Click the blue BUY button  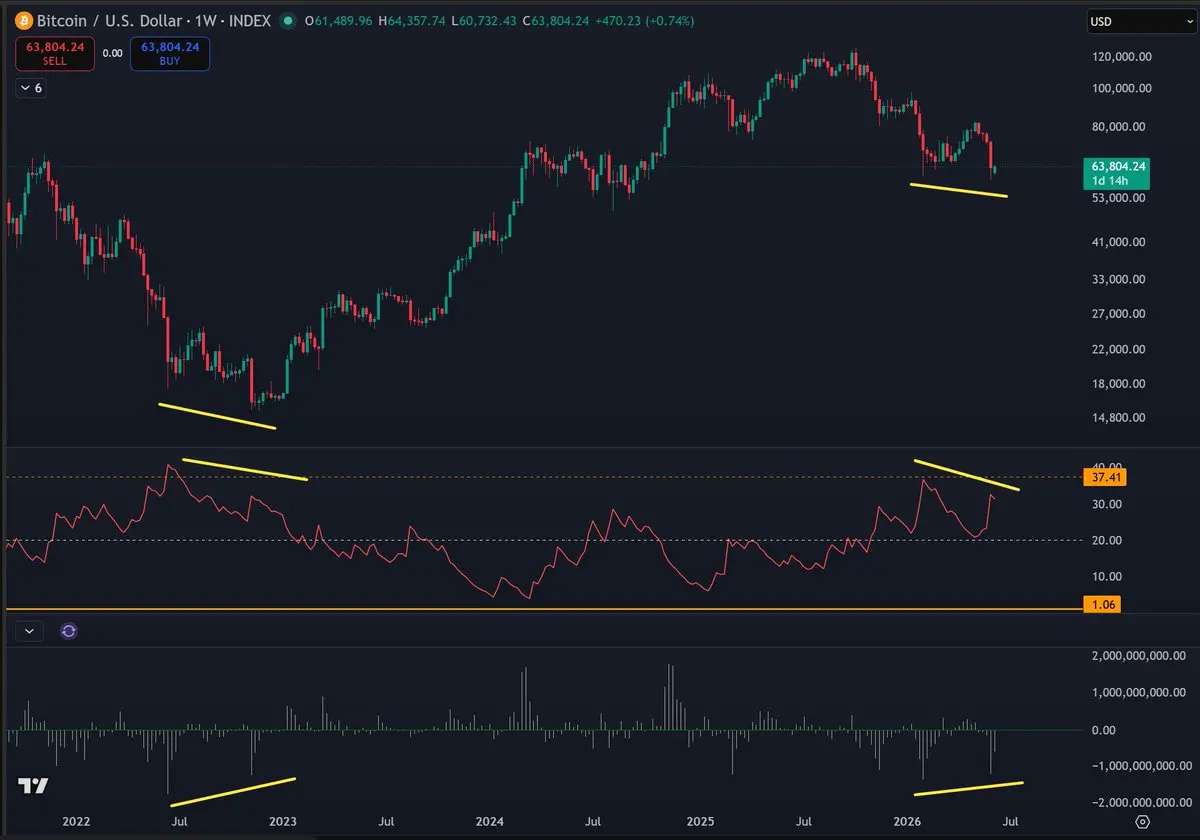[170, 53]
